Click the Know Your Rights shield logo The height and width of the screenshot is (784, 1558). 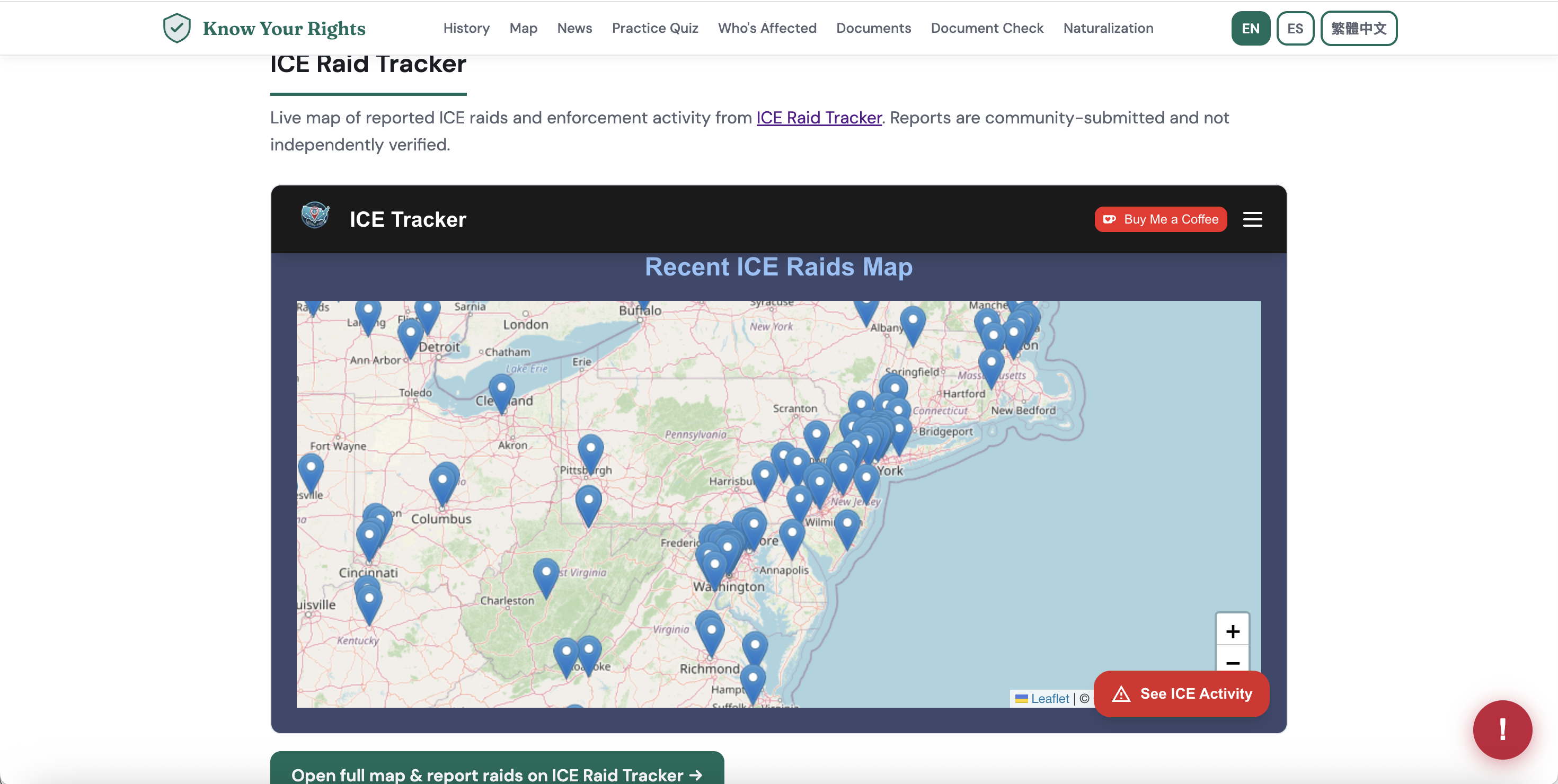coord(176,29)
